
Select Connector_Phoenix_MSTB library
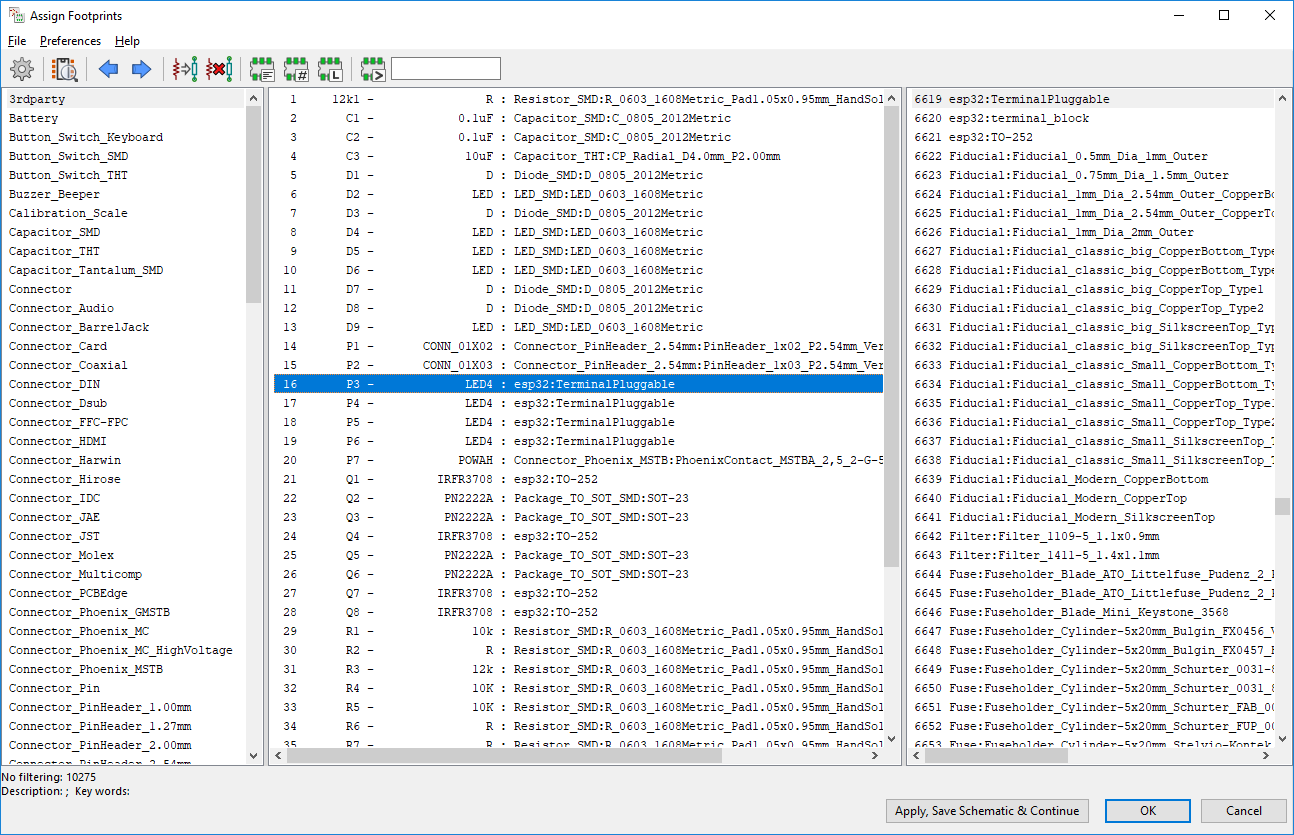point(125,669)
